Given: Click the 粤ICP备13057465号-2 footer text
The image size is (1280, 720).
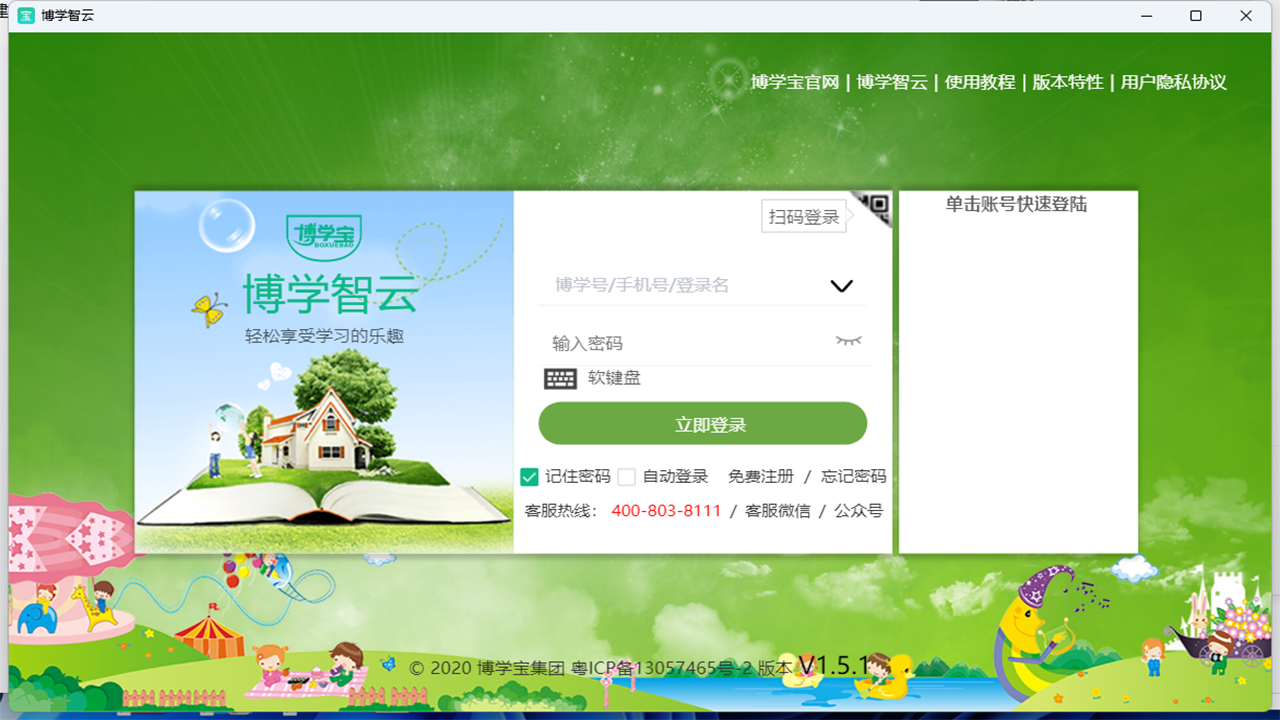Looking at the screenshot, I should pyautogui.click(x=661, y=668).
